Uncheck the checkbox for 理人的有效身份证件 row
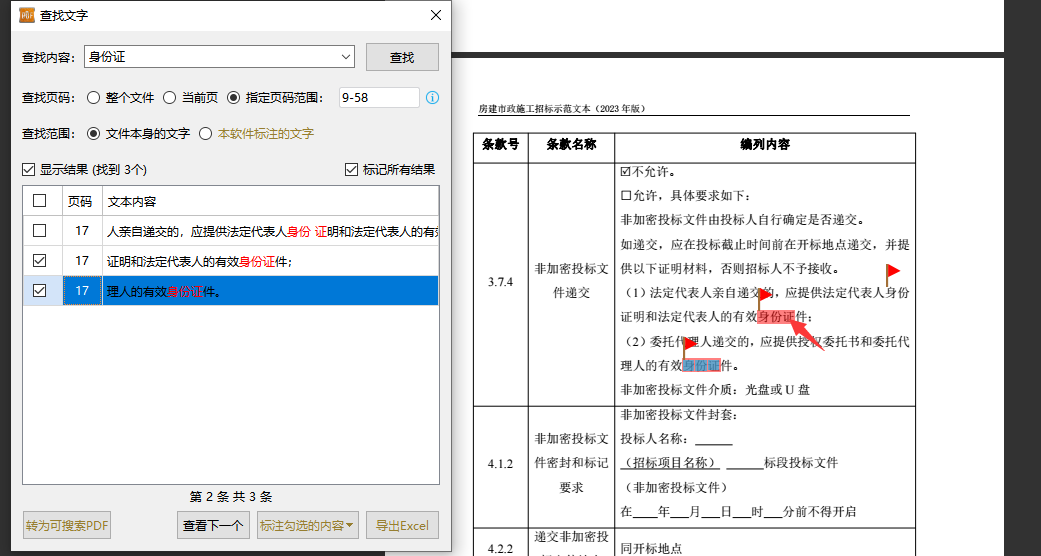 tap(40, 291)
